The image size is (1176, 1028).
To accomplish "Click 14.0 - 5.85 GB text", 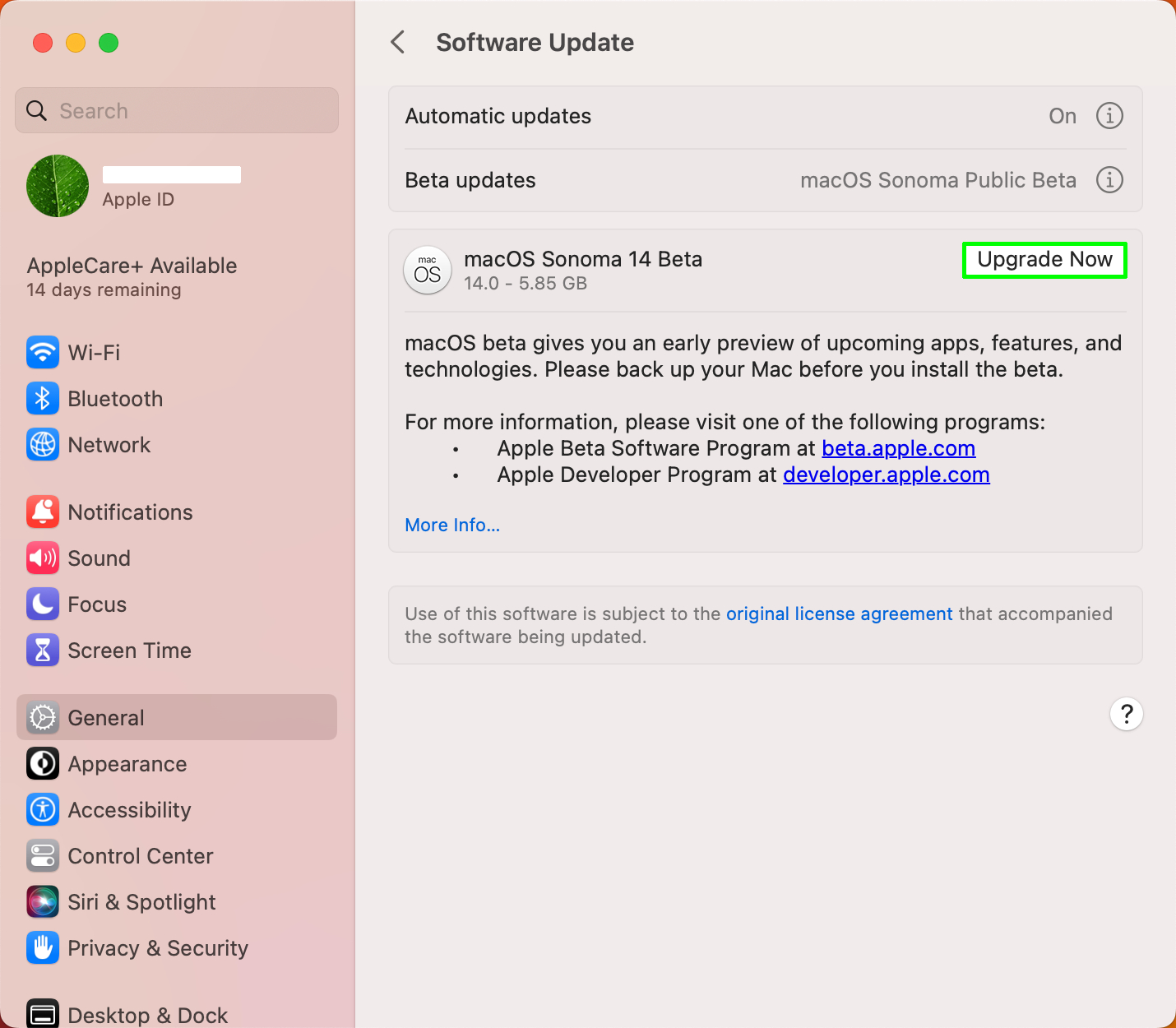I will pos(525,283).
